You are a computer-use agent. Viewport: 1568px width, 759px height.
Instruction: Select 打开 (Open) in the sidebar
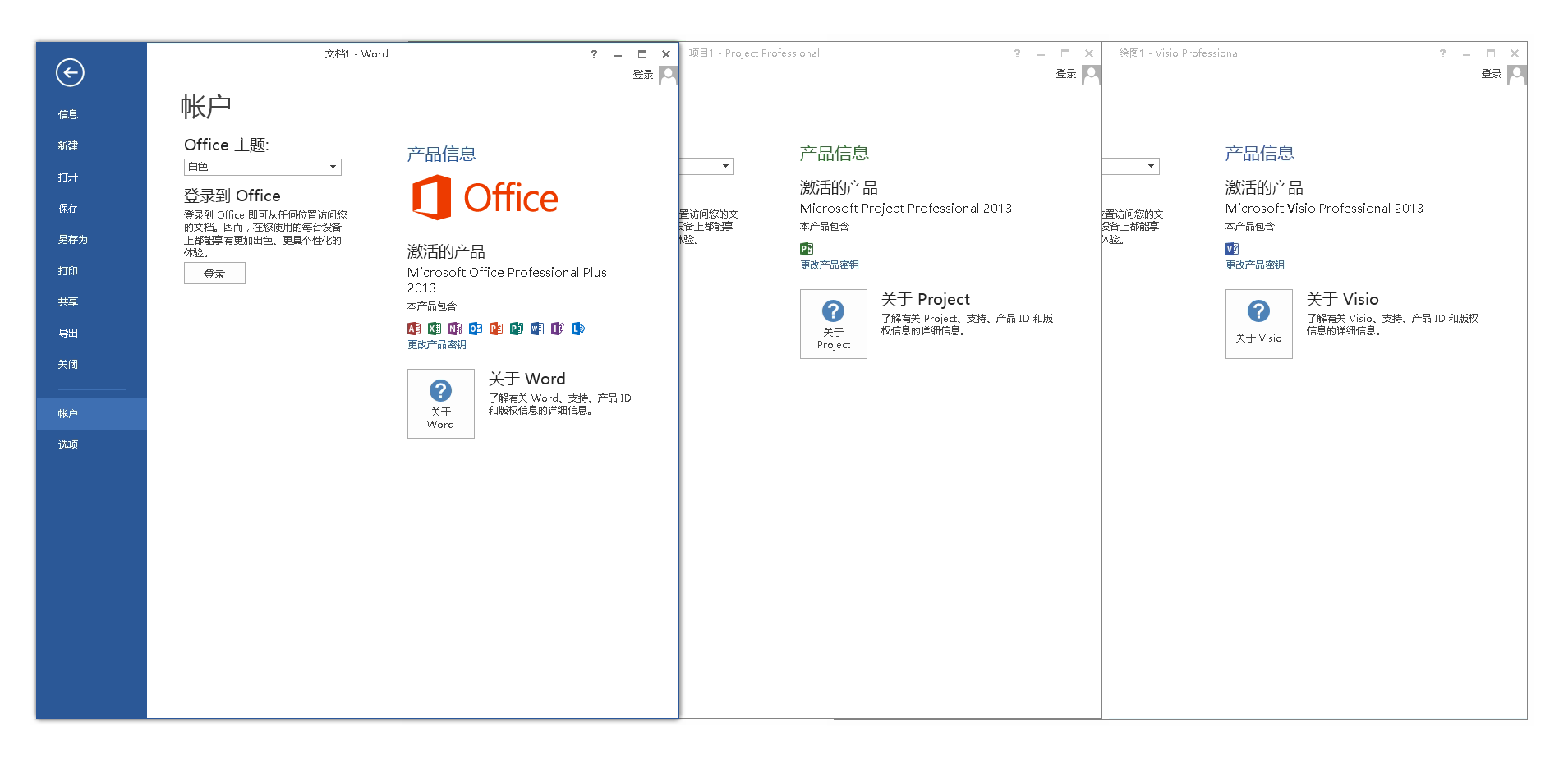[x=91, y=177]
